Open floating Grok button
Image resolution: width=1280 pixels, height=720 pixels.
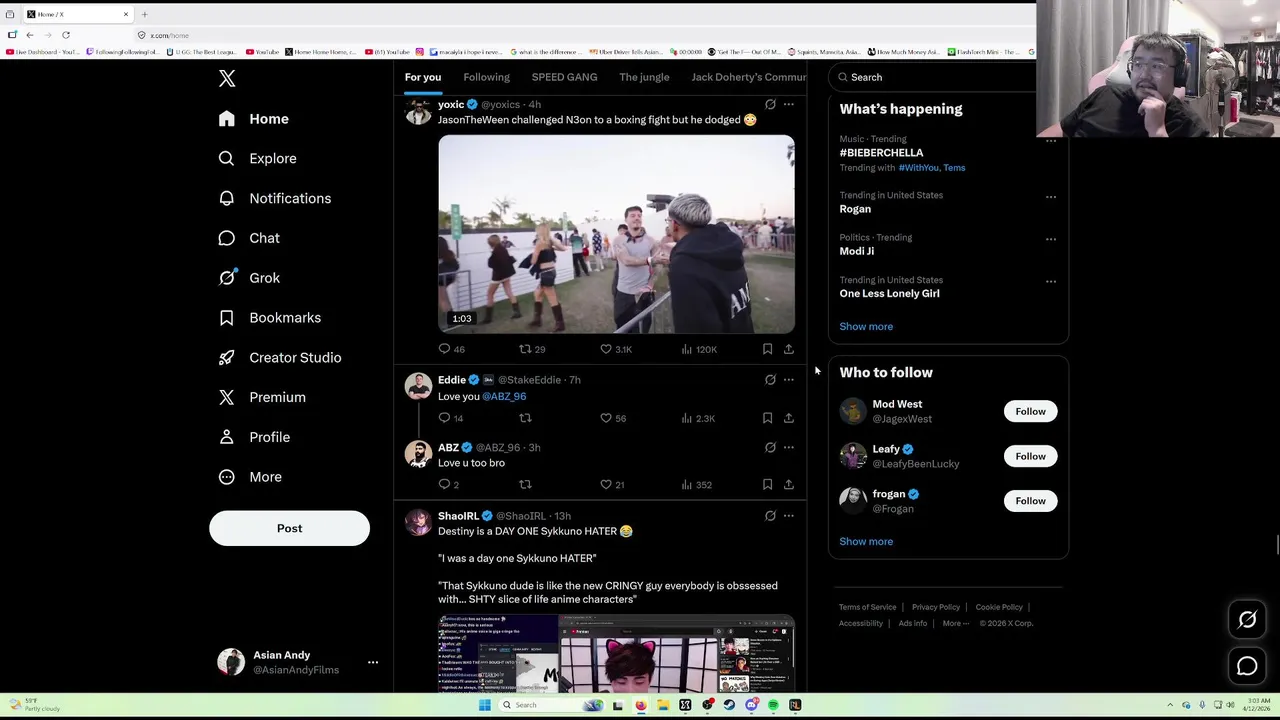[1247, 621]
